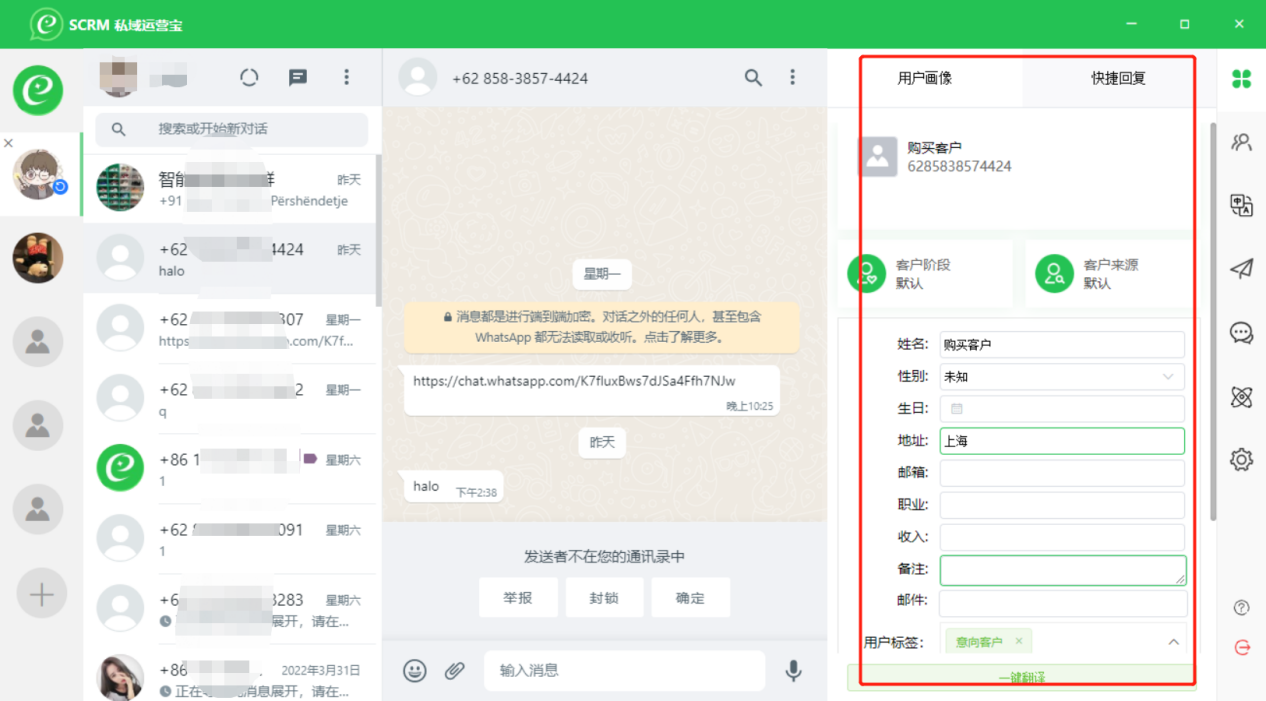Click the 确定 confirm button
The height and width of the screenshot is (701, 1266).
[690, 597]
